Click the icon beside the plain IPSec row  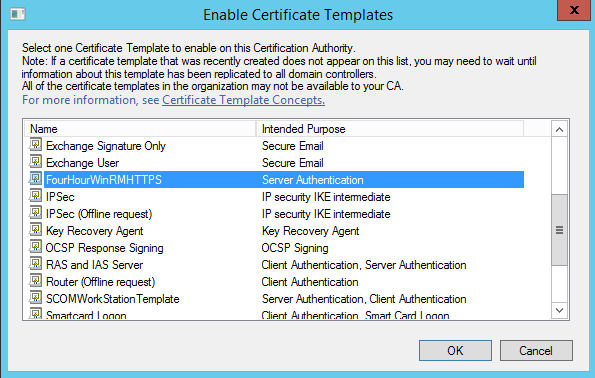click(x=36, y=196)
